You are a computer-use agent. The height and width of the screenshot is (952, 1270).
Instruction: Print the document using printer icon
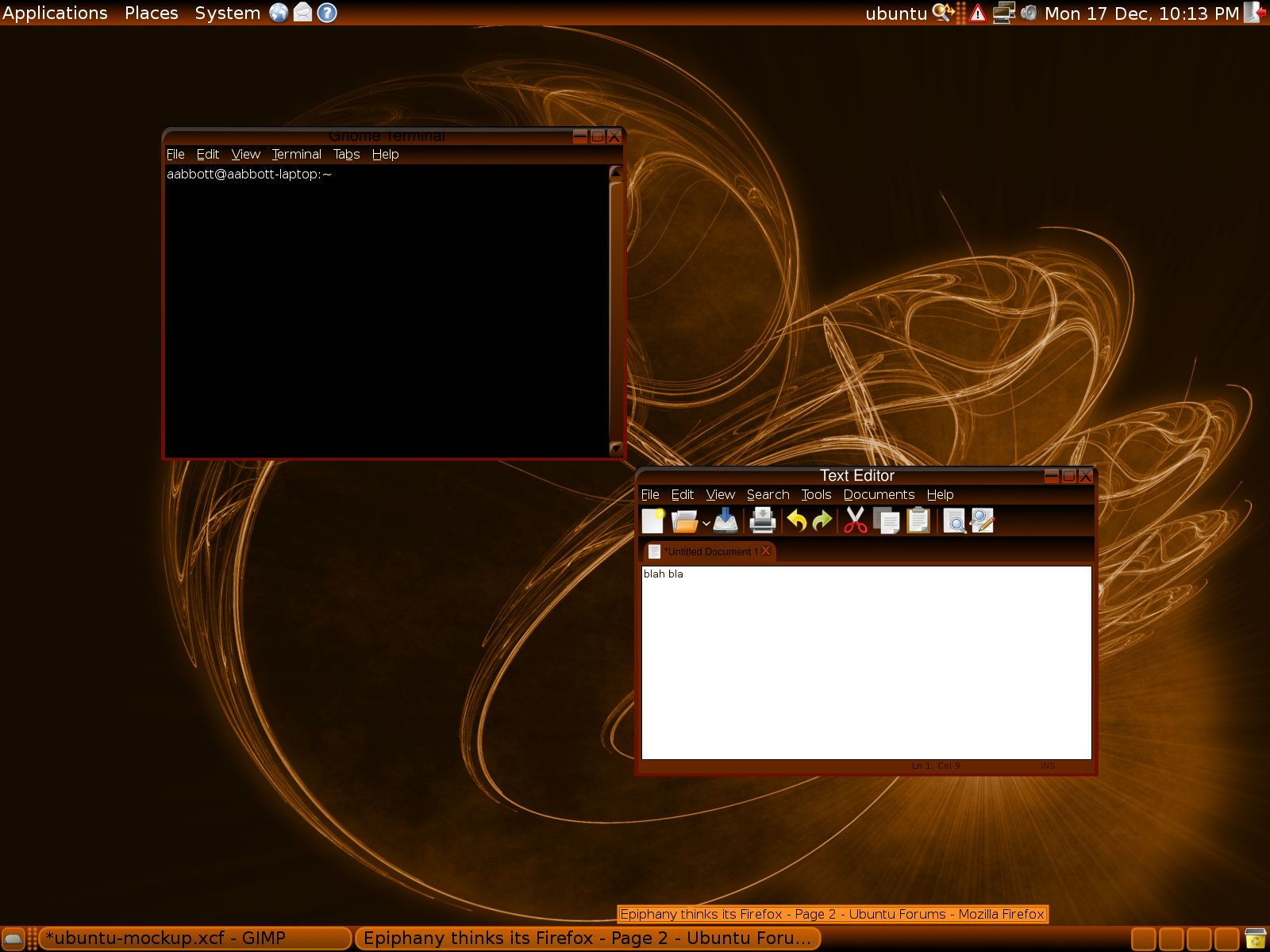point(762,521)
